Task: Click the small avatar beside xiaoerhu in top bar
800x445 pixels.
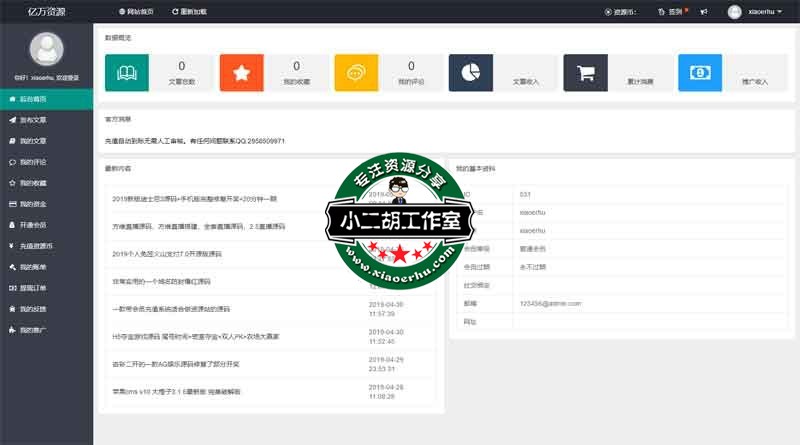Action: coord(735,12)
